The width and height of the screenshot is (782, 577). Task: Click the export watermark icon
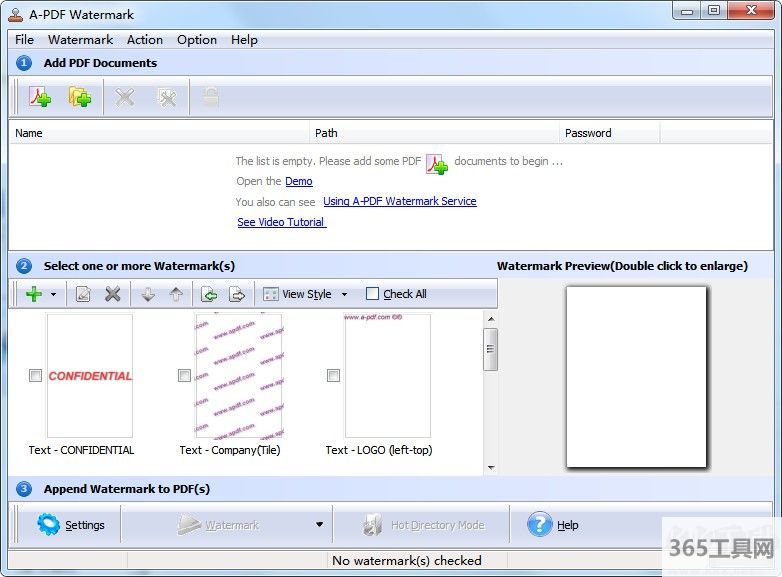(237, 294)
